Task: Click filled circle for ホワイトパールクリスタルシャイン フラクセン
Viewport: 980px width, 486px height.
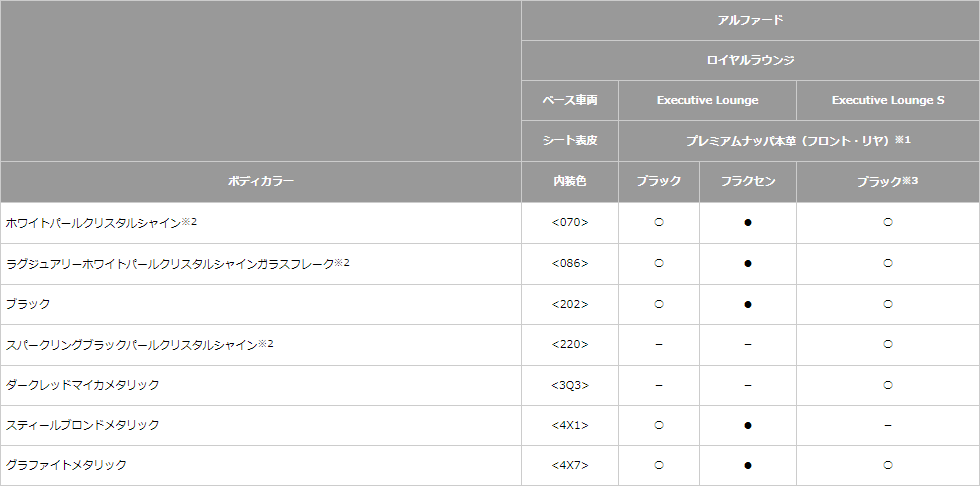Action: click(748, 222)
